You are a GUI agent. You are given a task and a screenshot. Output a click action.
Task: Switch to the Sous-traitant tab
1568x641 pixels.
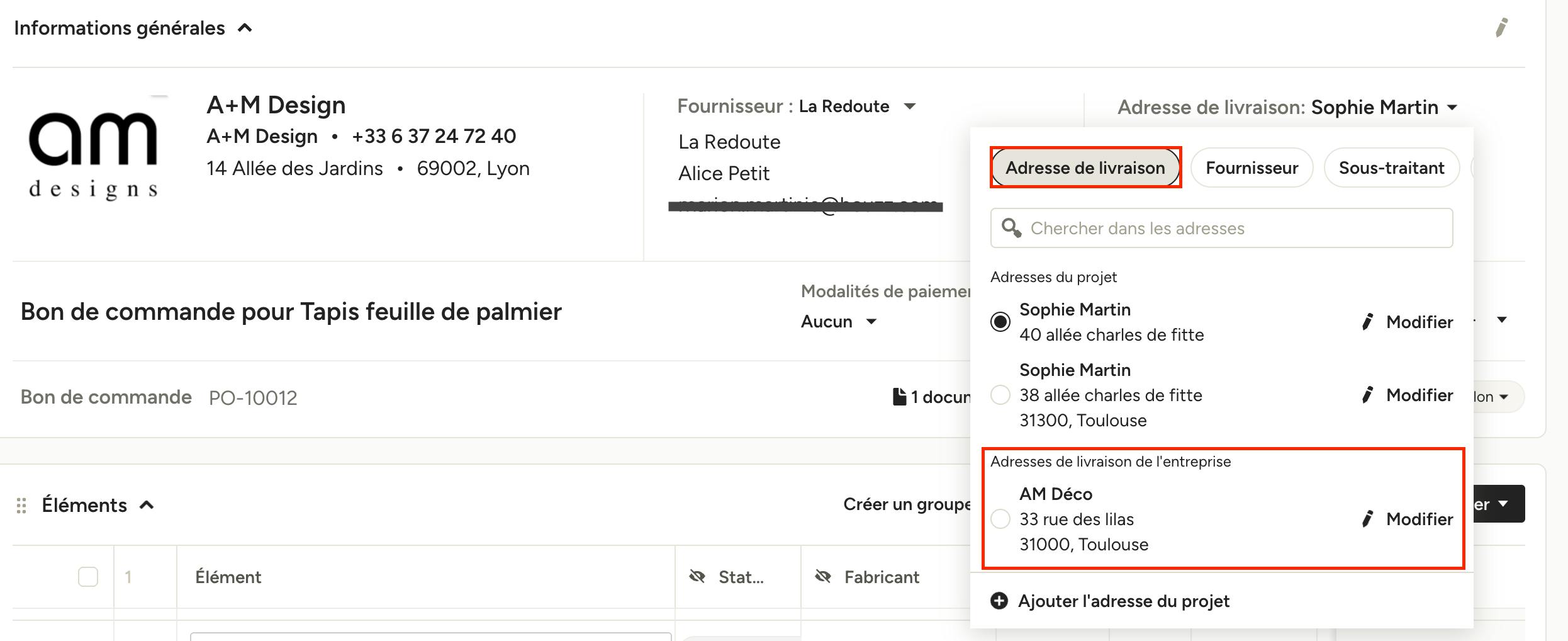coord(1391,167)
